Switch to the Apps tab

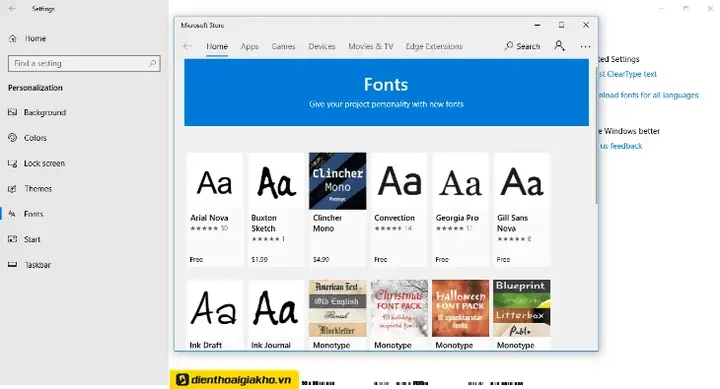tap(249, 46)
